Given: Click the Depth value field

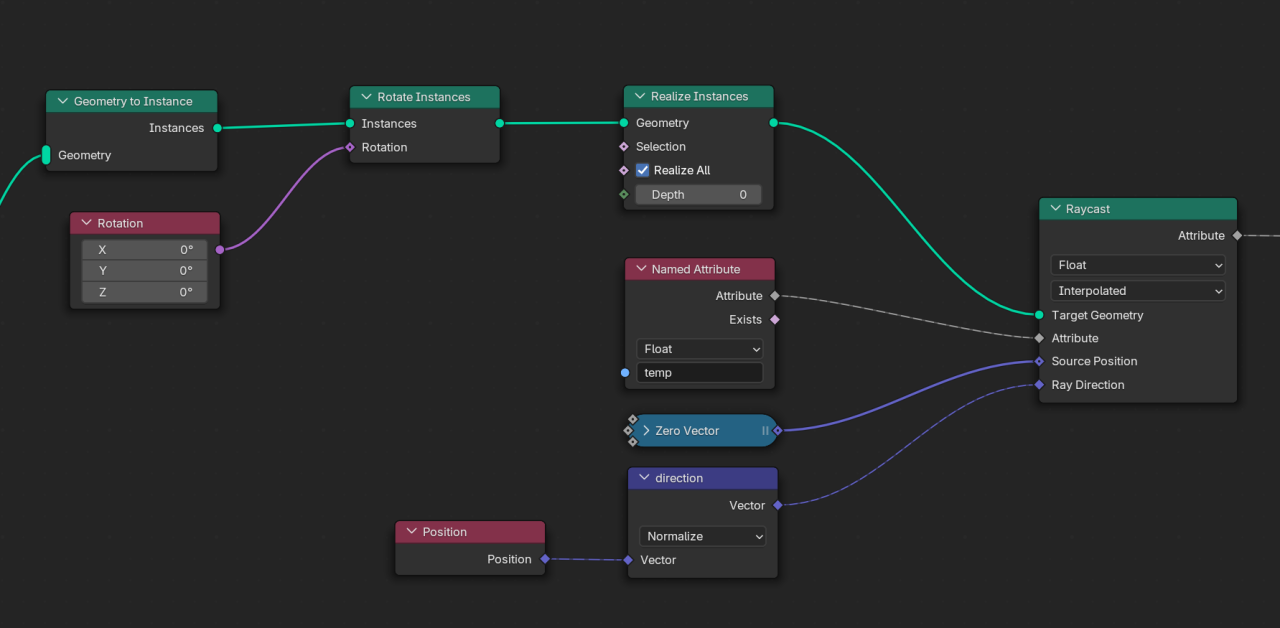Looking at the screenshot, I should click(x=698, y=195).
